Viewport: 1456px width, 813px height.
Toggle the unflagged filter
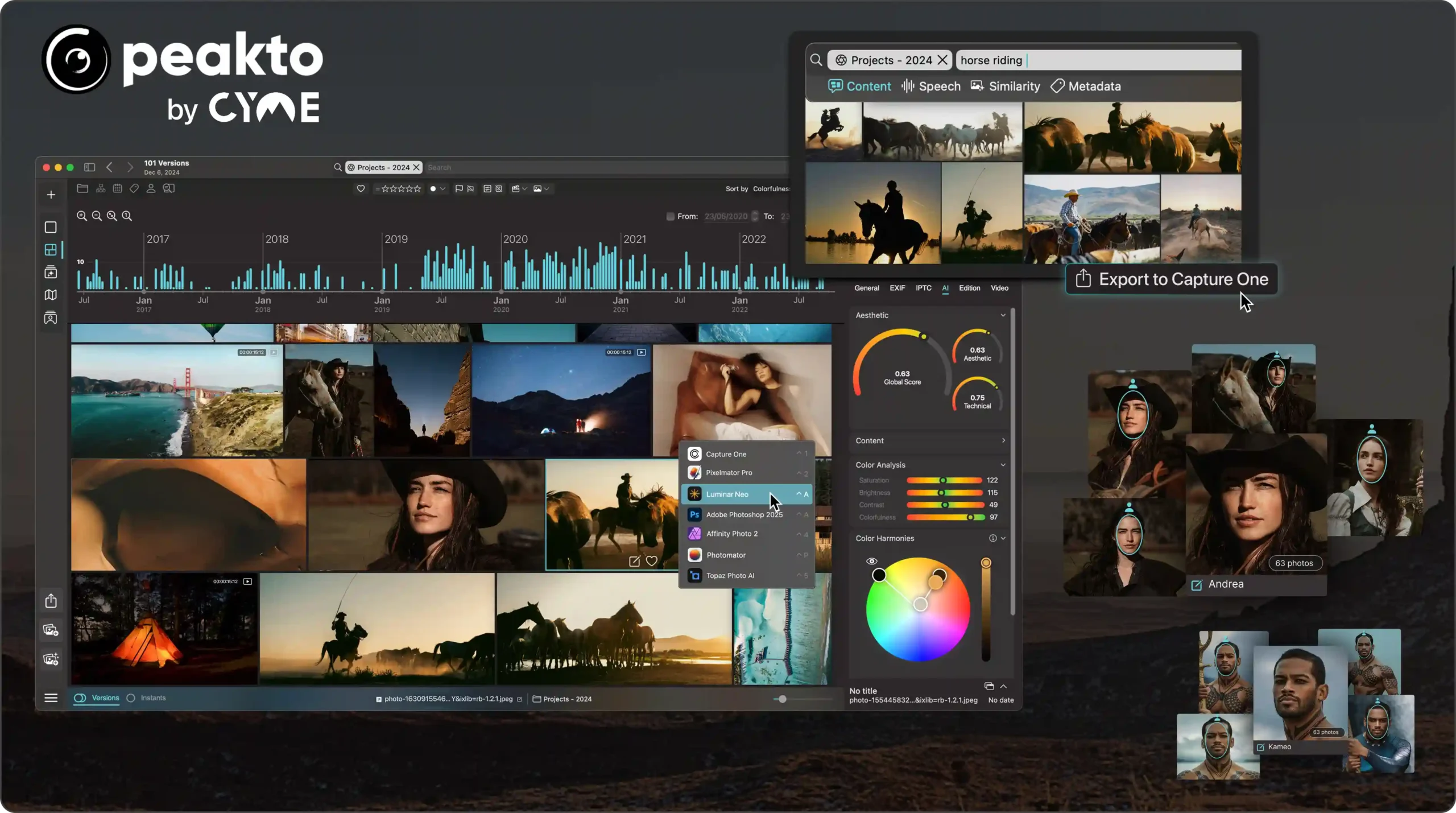470,189
